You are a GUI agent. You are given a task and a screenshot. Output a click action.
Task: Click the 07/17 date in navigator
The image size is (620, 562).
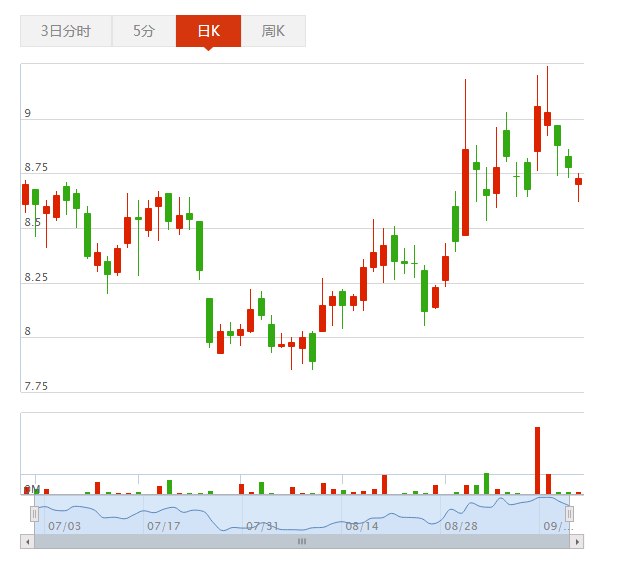pyautogui.click(x=163, y=525)
